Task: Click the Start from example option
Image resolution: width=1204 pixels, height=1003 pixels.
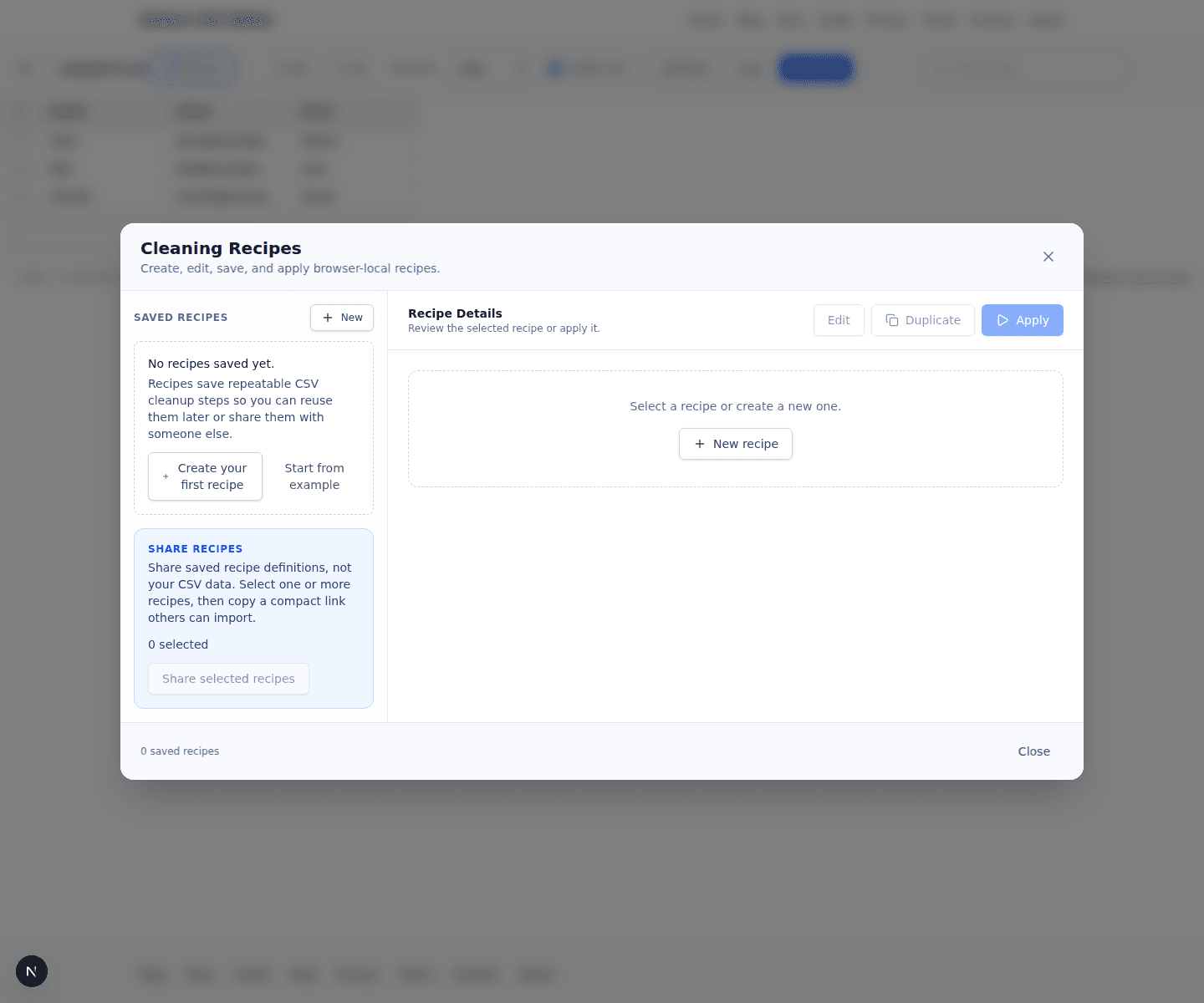Action: pos(314,476)
